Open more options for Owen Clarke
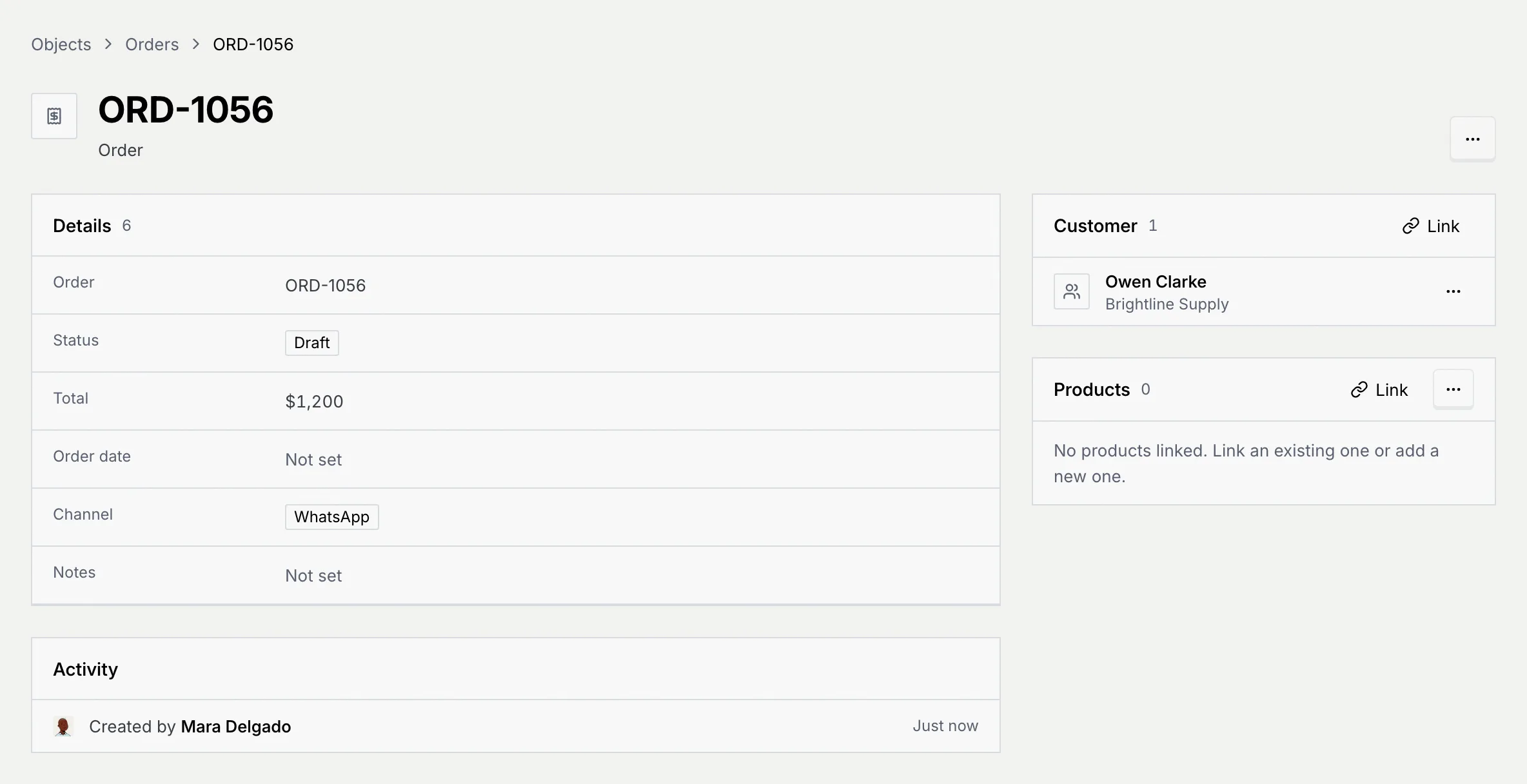1527x784 pixels. click(x=1453, y=291)
